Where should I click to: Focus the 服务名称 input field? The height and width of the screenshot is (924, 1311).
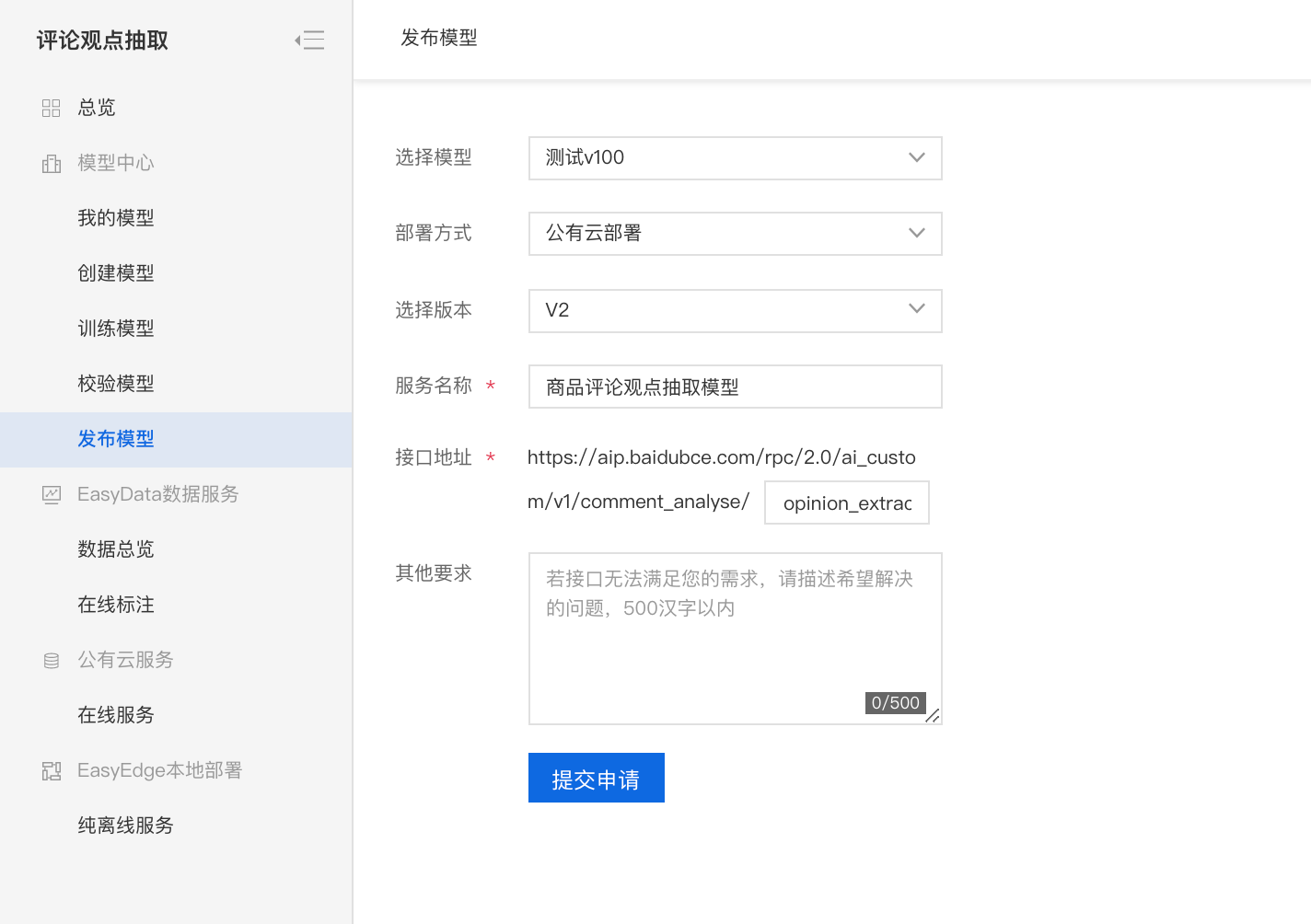(735, 387)
